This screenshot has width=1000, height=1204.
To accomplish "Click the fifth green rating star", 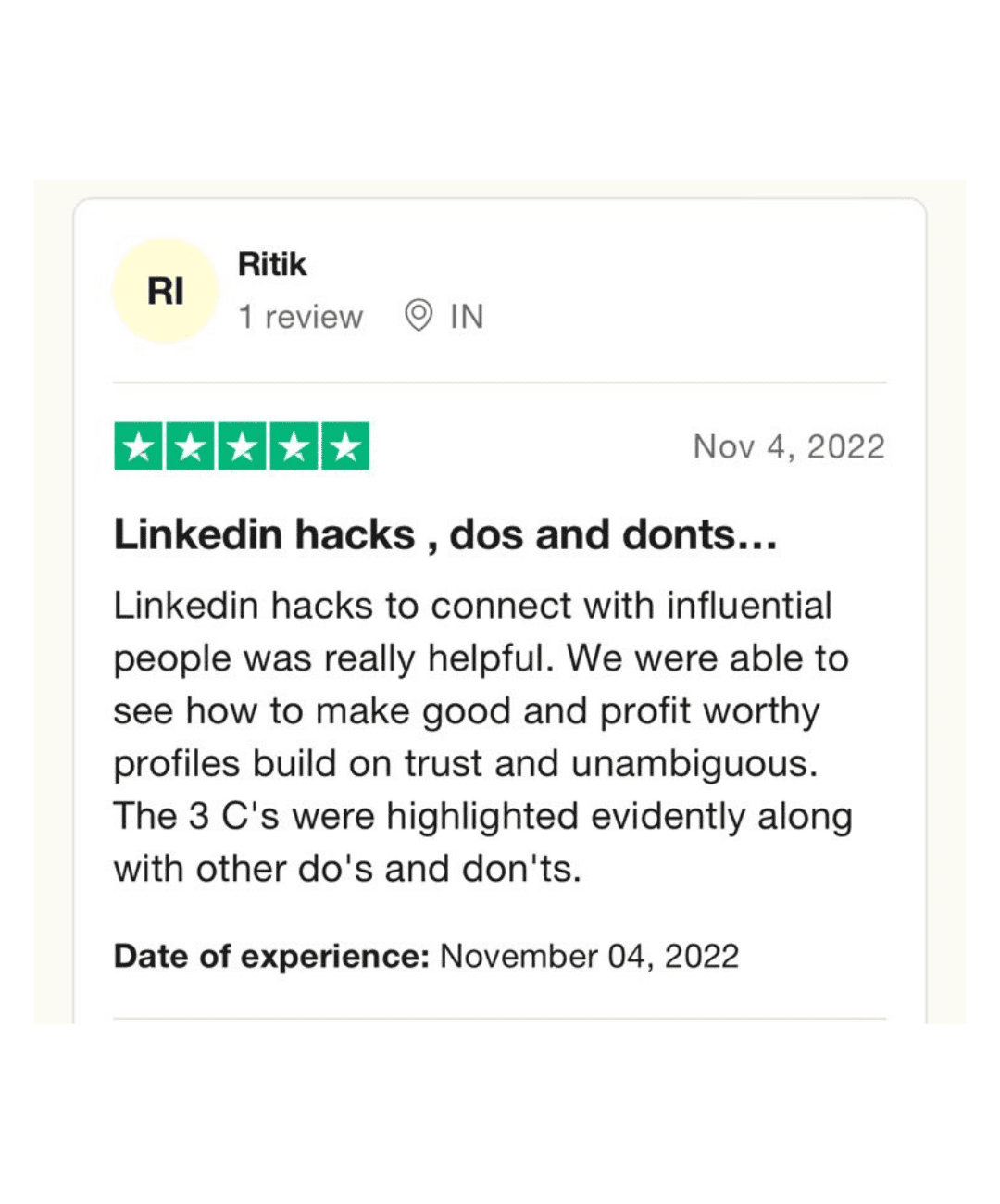I will click(346, 446).
